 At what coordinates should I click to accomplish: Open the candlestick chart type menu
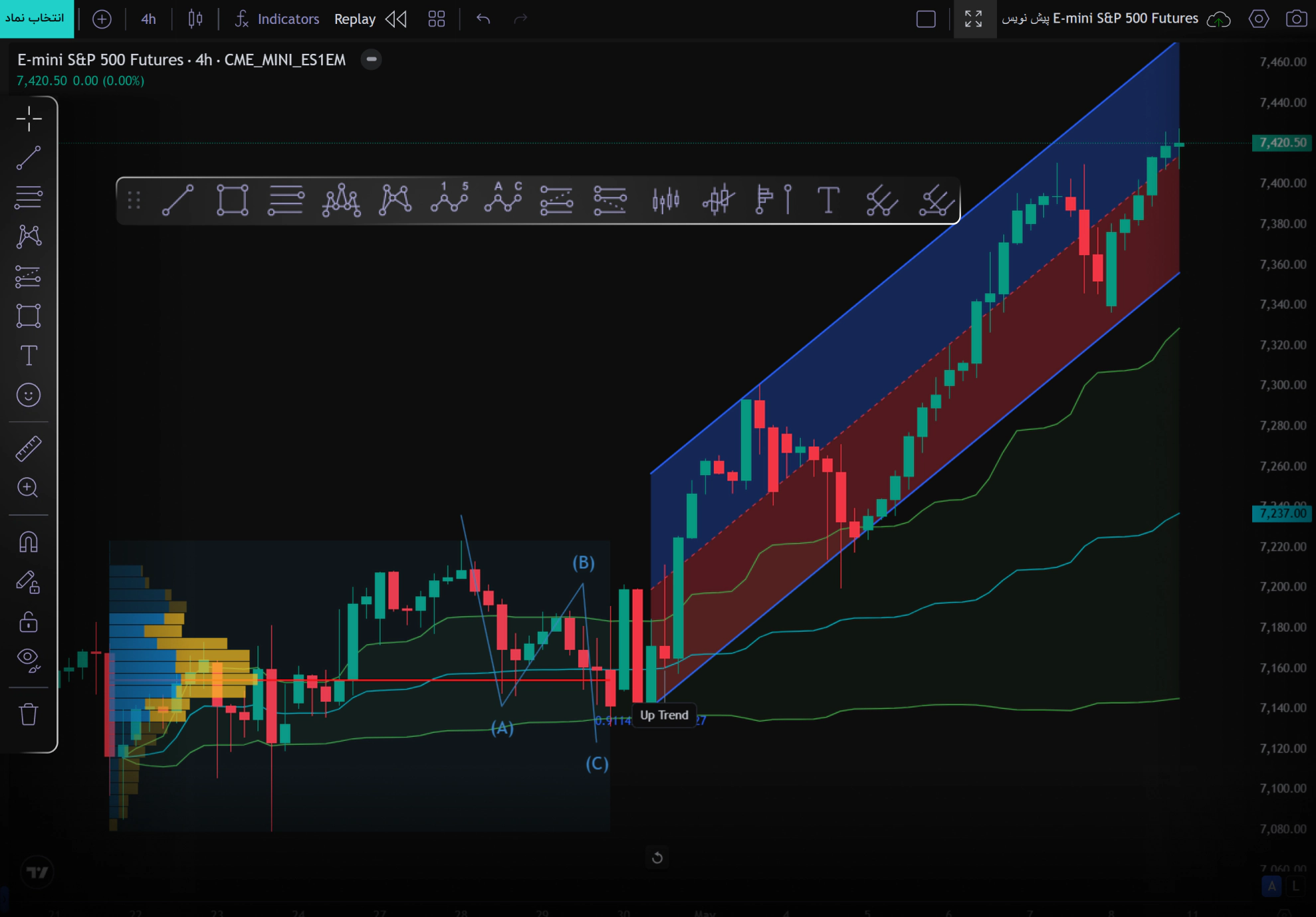pyautogui.click(x=195, y=19)
